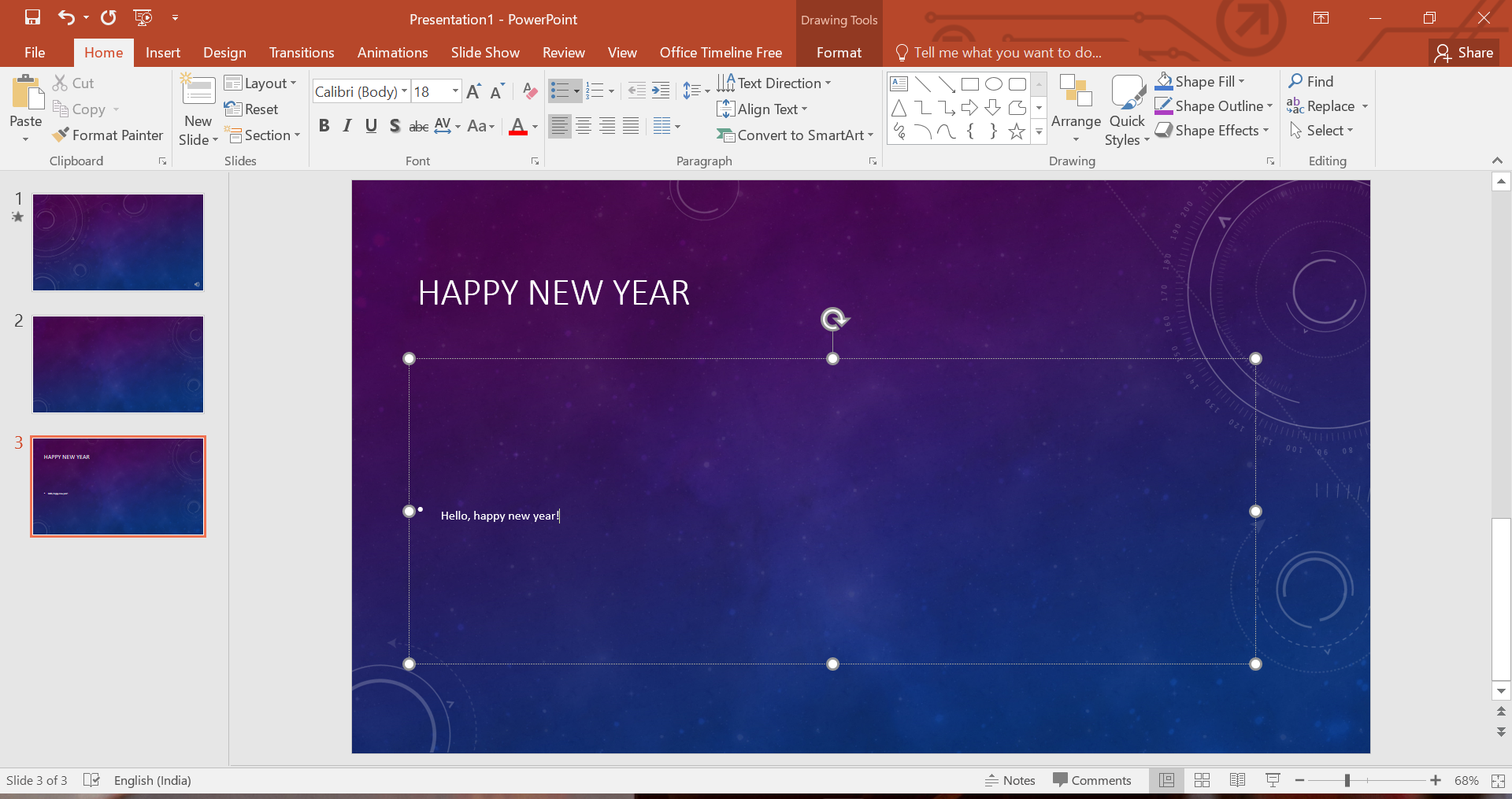Click the Find button

[x=1311, y=81]
